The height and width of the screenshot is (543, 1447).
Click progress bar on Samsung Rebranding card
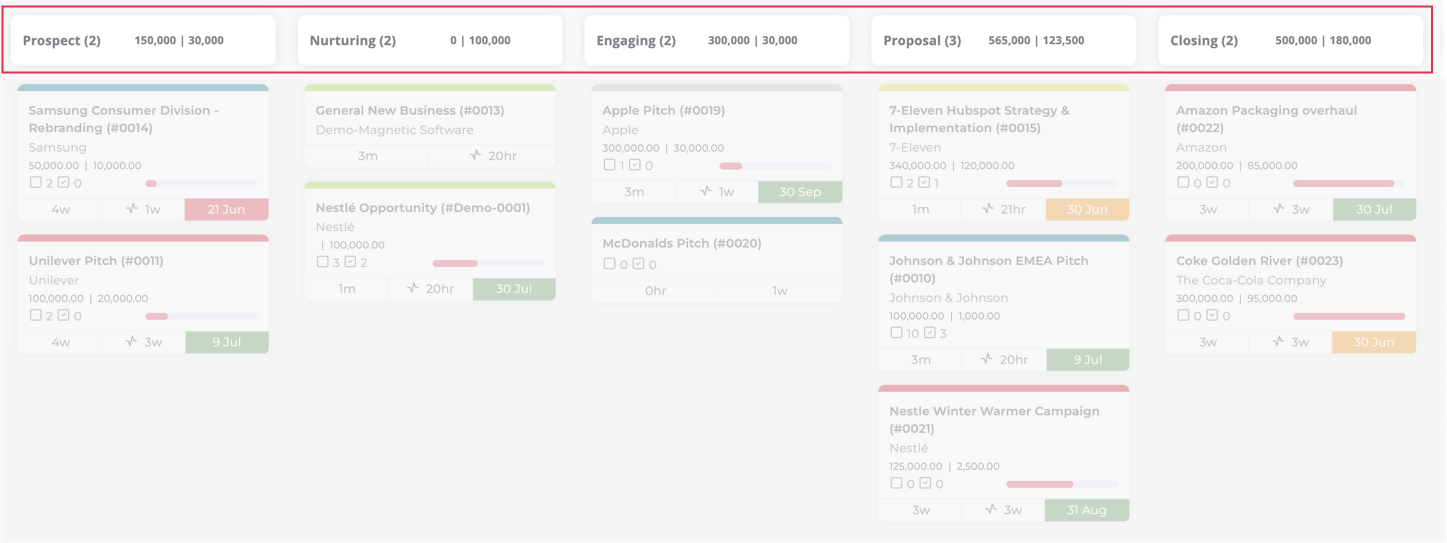201,183
